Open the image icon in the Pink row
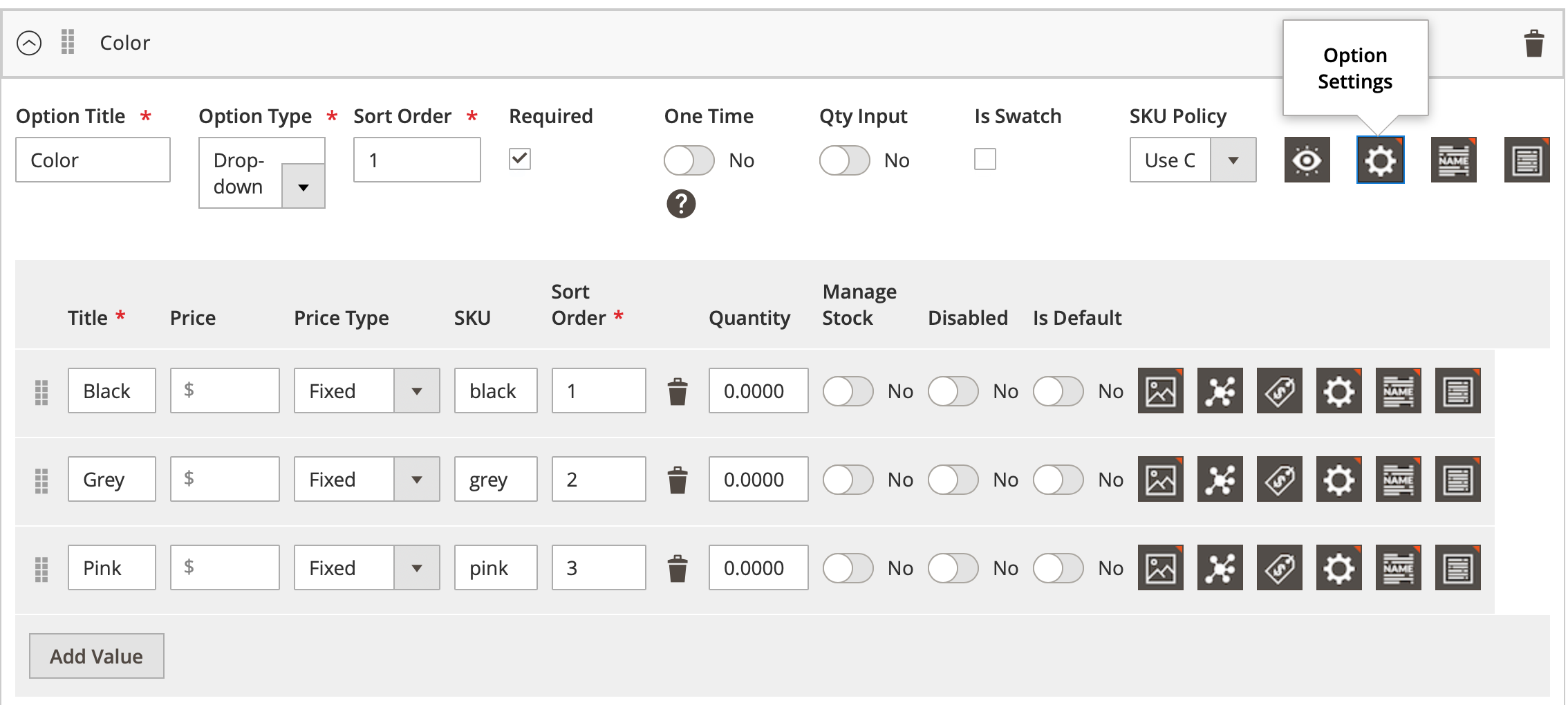Viewport: 1568px width, 705px height. (1160, 567)
